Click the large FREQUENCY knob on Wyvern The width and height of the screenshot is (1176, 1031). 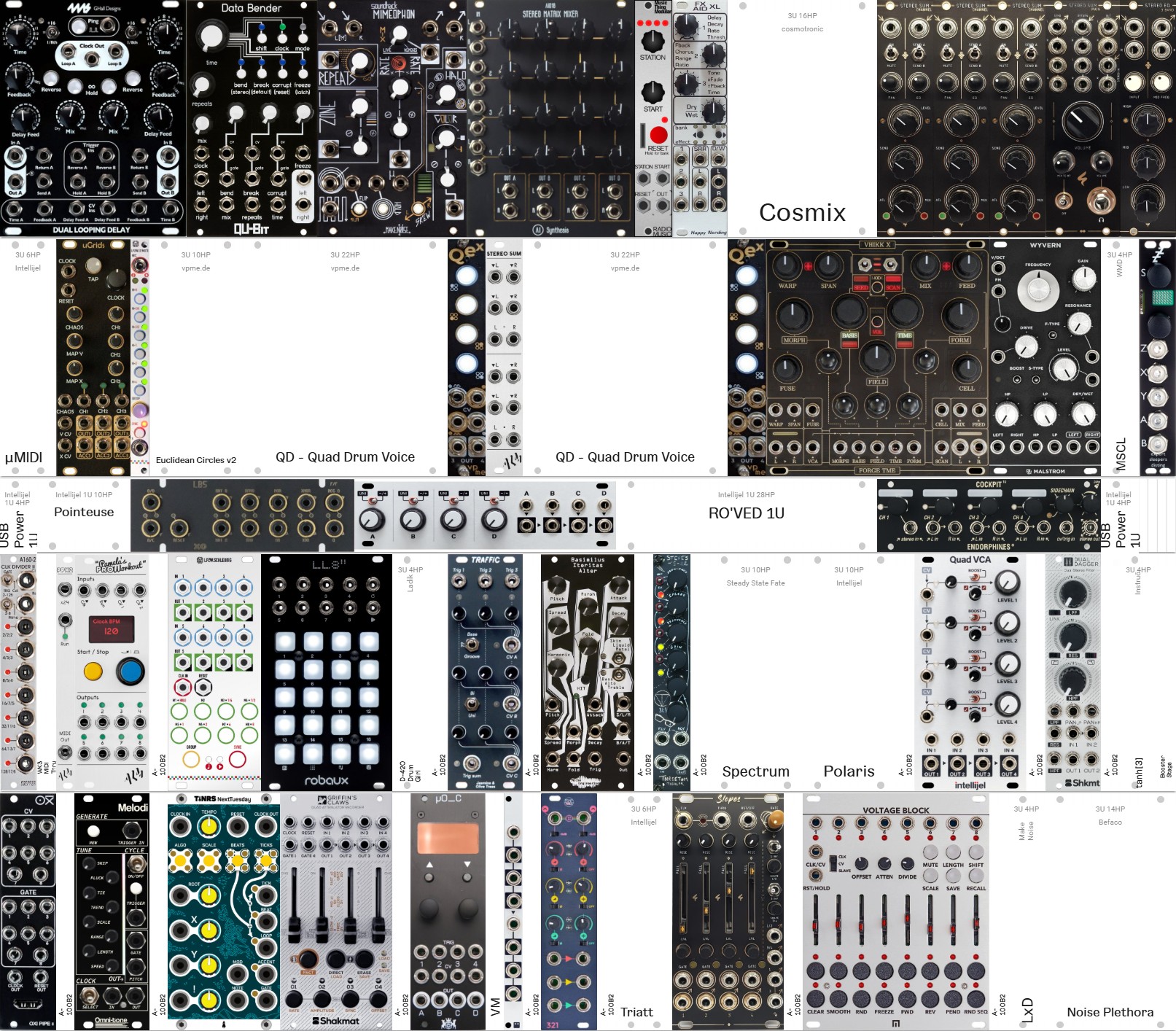[x=1038, y=289]
